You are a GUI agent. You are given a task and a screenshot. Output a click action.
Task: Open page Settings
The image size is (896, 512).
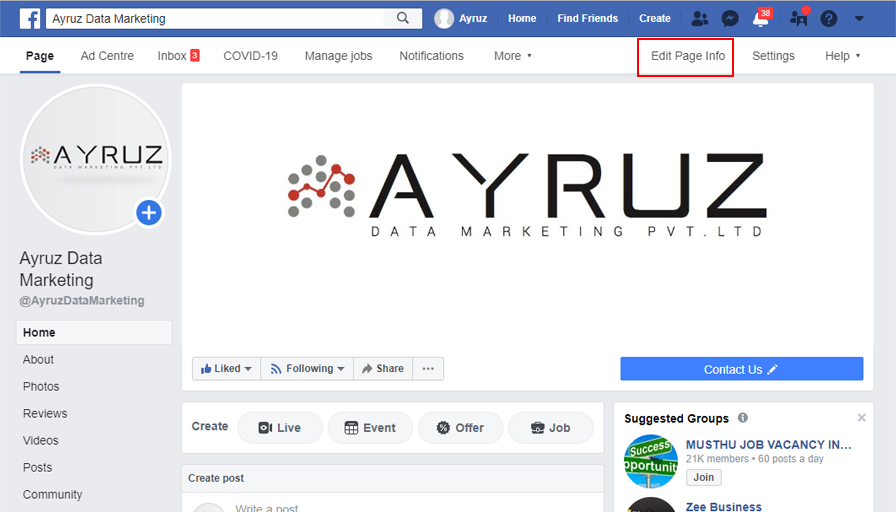773,56
